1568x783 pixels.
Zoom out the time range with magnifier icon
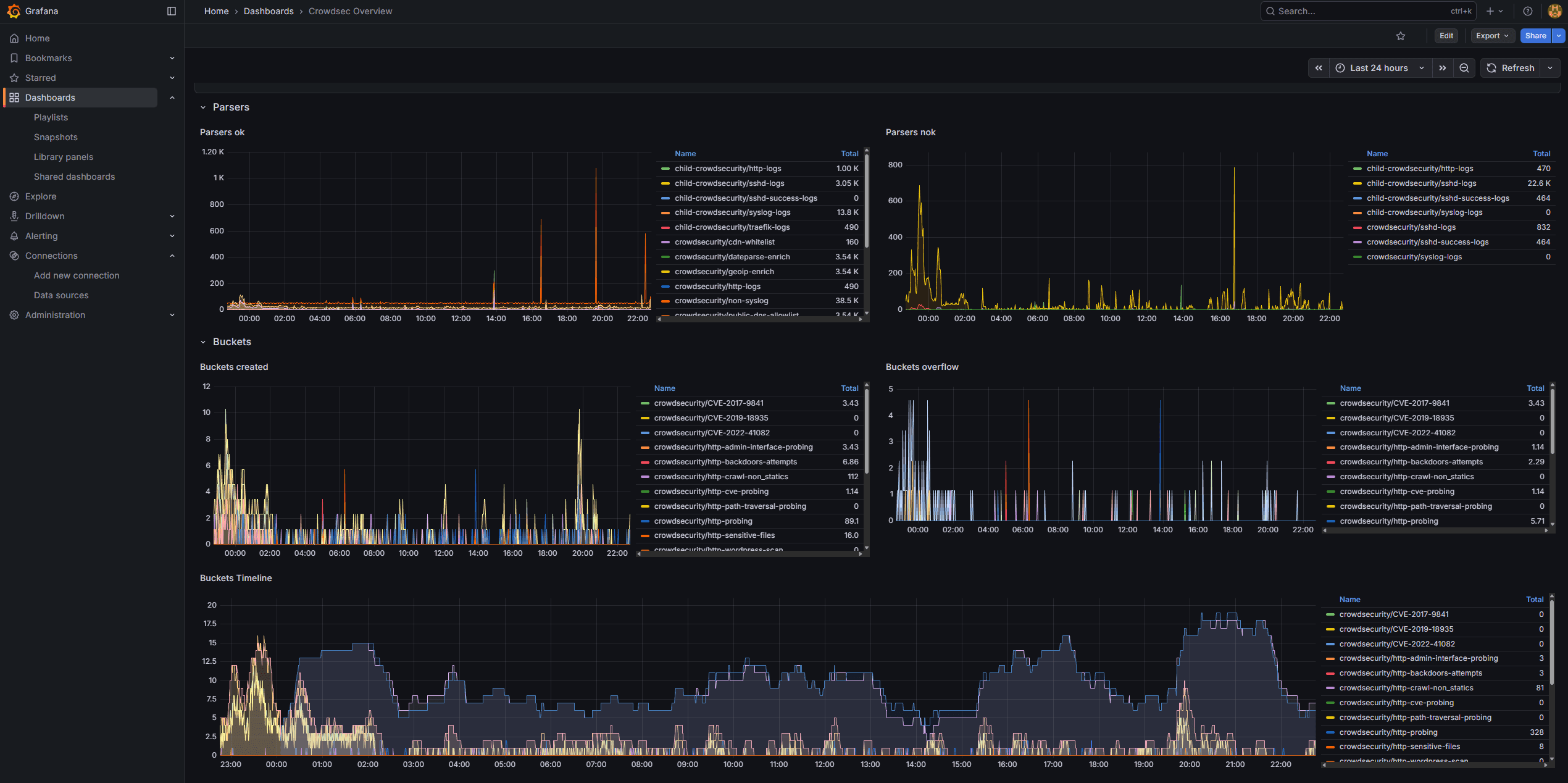tap(1464, 68)
